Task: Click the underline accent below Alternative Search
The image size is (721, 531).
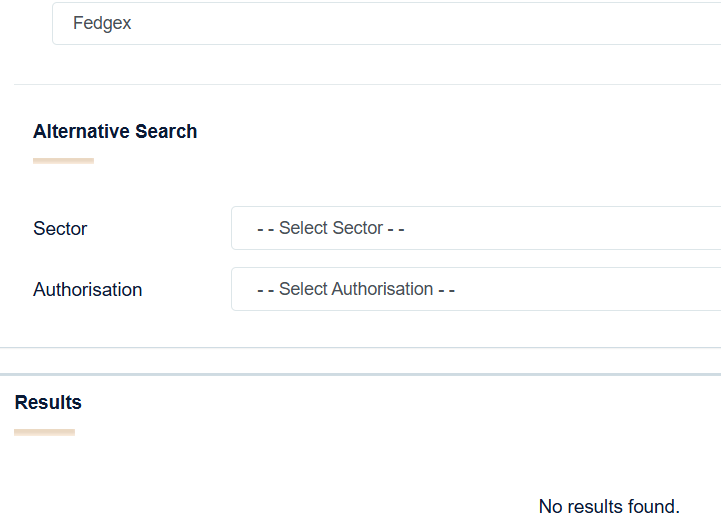Action: [63, 160]
